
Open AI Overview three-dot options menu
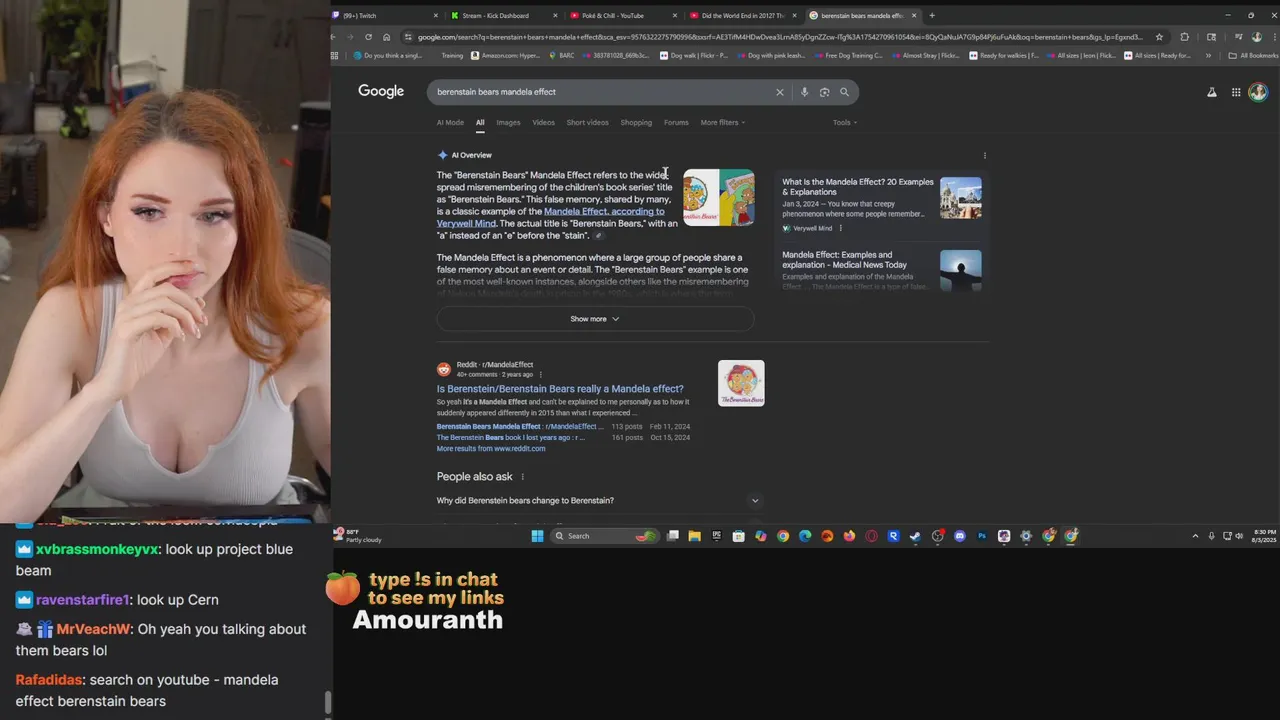coord(984,155)
